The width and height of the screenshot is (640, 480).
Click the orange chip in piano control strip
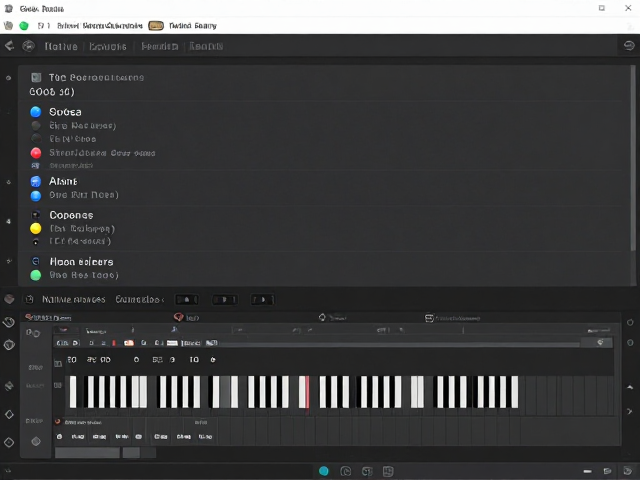pos(129,343)
